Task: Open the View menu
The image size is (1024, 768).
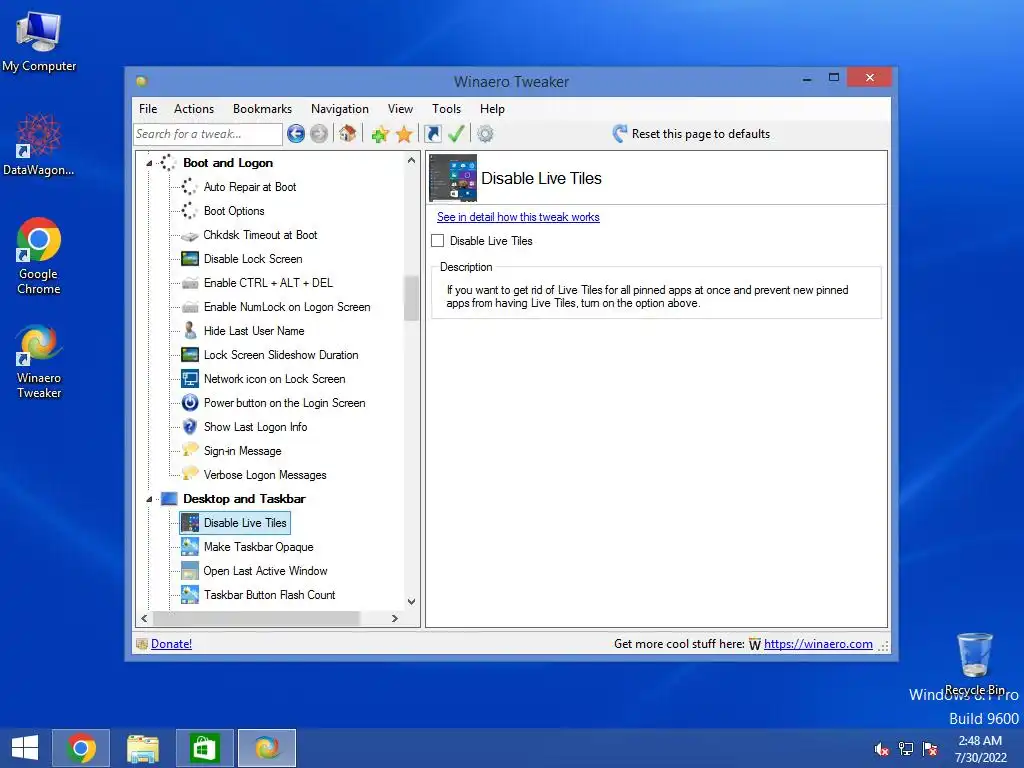Action: coord(400,109)
